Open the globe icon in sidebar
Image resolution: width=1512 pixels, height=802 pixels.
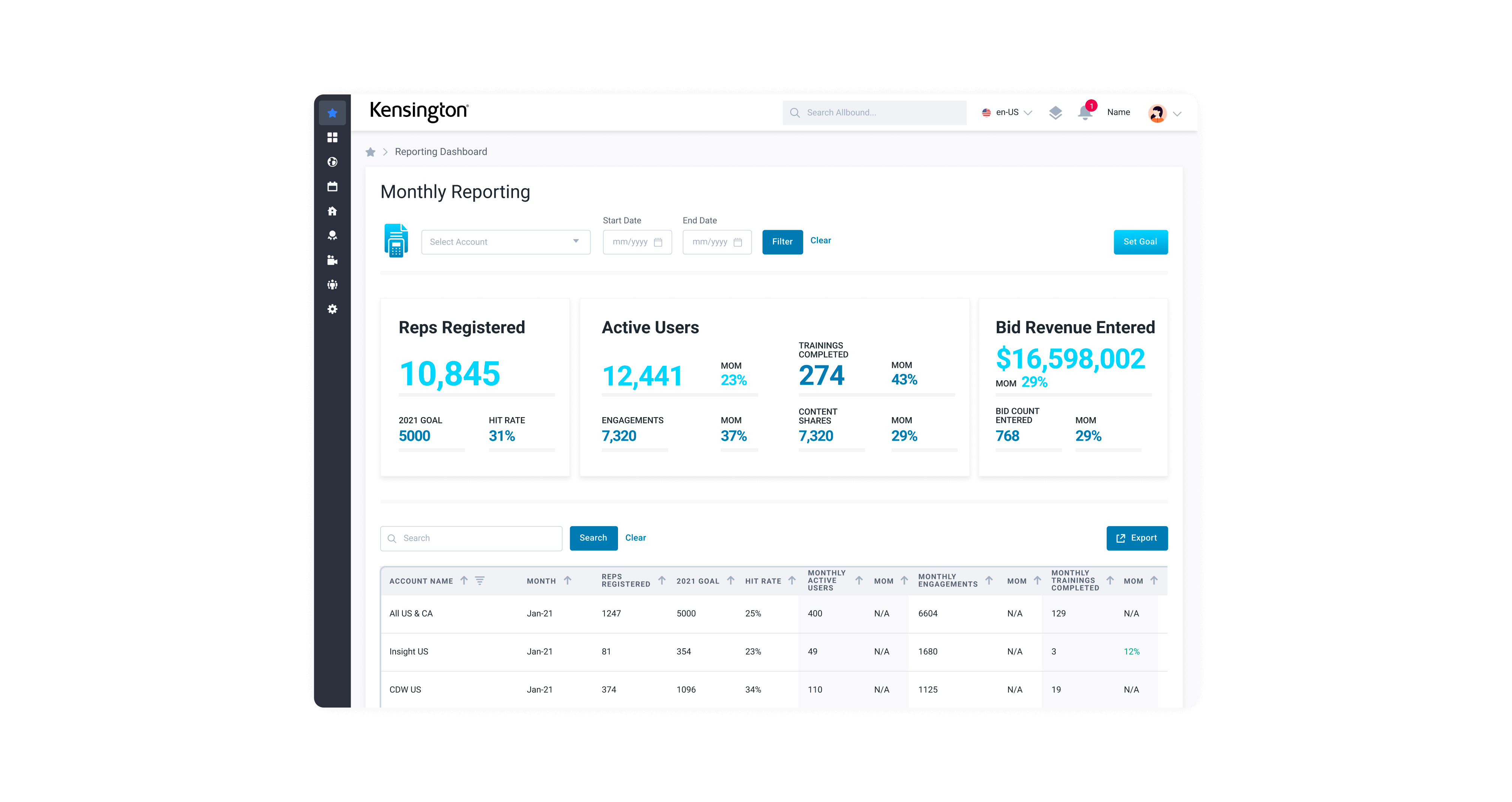pos(332,162)
